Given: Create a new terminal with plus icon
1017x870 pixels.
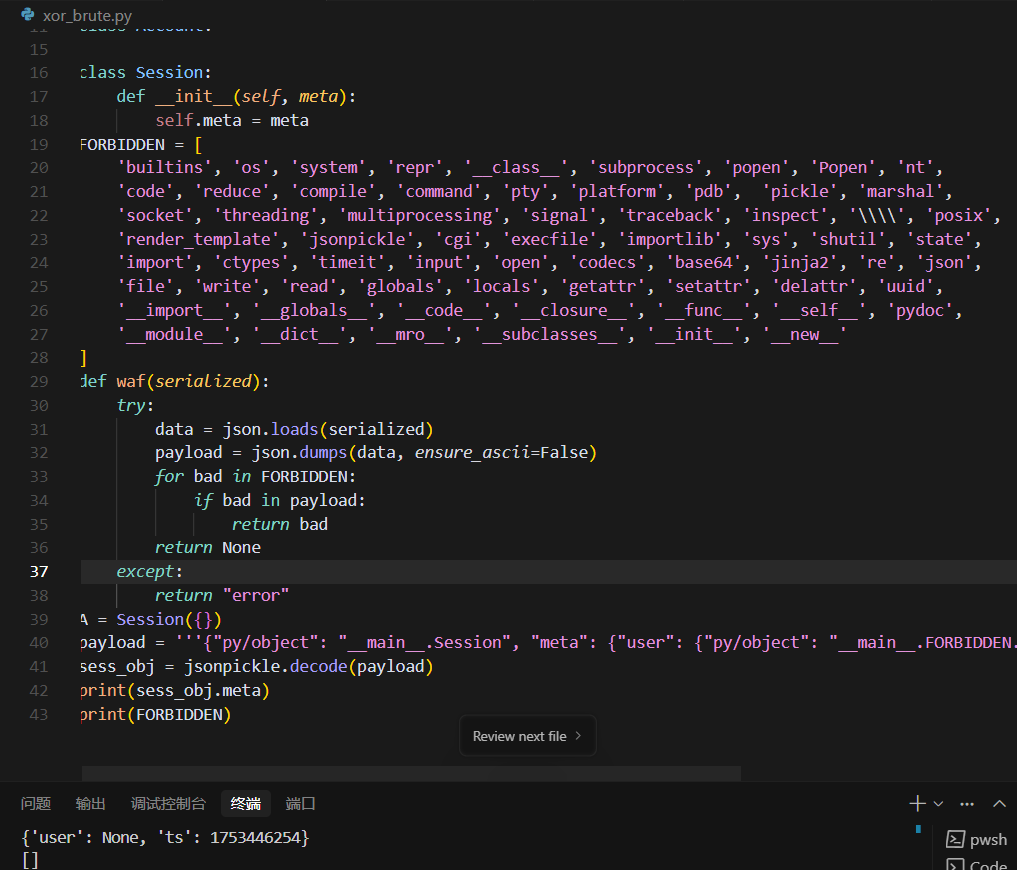Looking at the screenshot, I should (917, 804).
